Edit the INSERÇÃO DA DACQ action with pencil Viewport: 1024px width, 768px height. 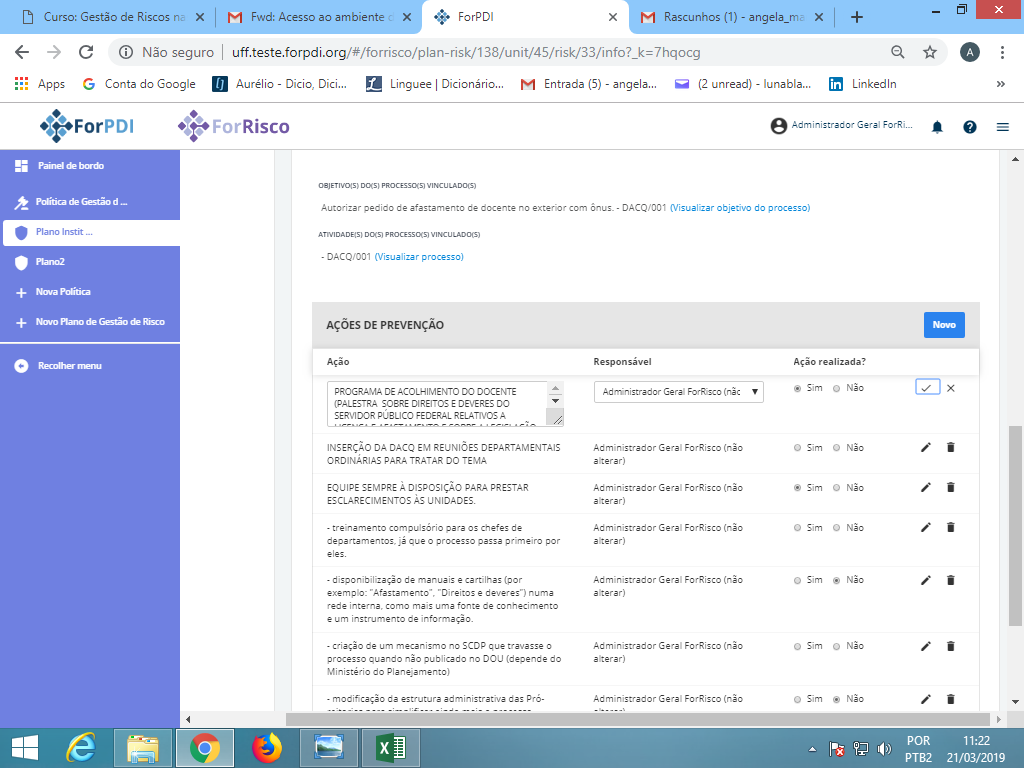925,447
